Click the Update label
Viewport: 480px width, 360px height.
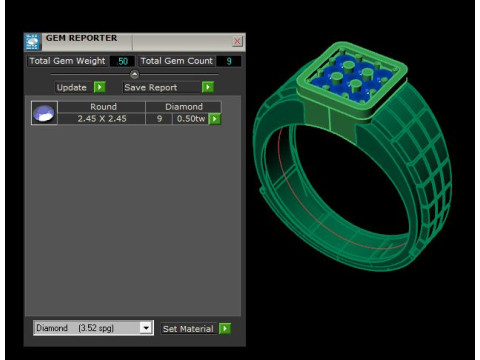[72, 88]
